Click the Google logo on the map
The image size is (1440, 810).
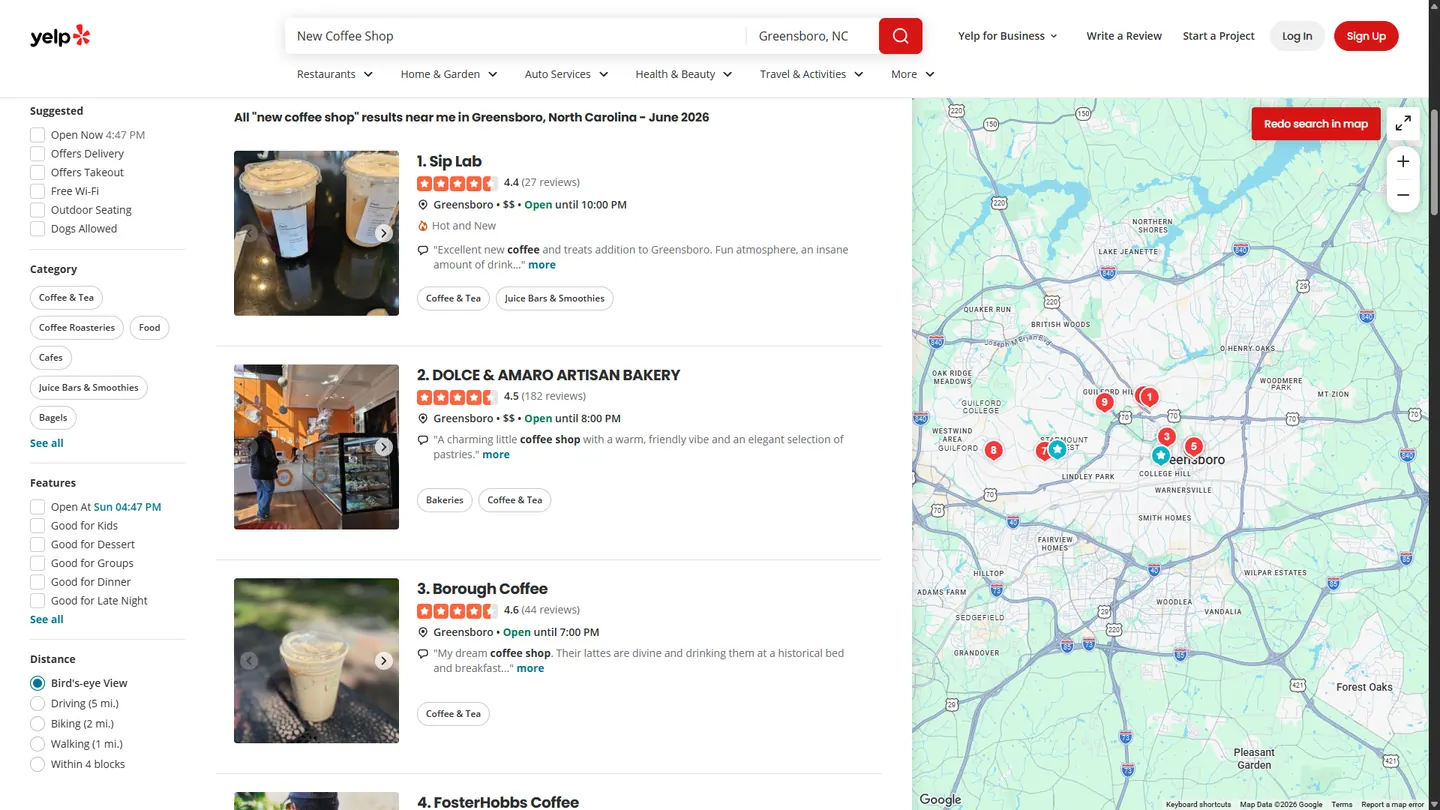coord(940,799)
